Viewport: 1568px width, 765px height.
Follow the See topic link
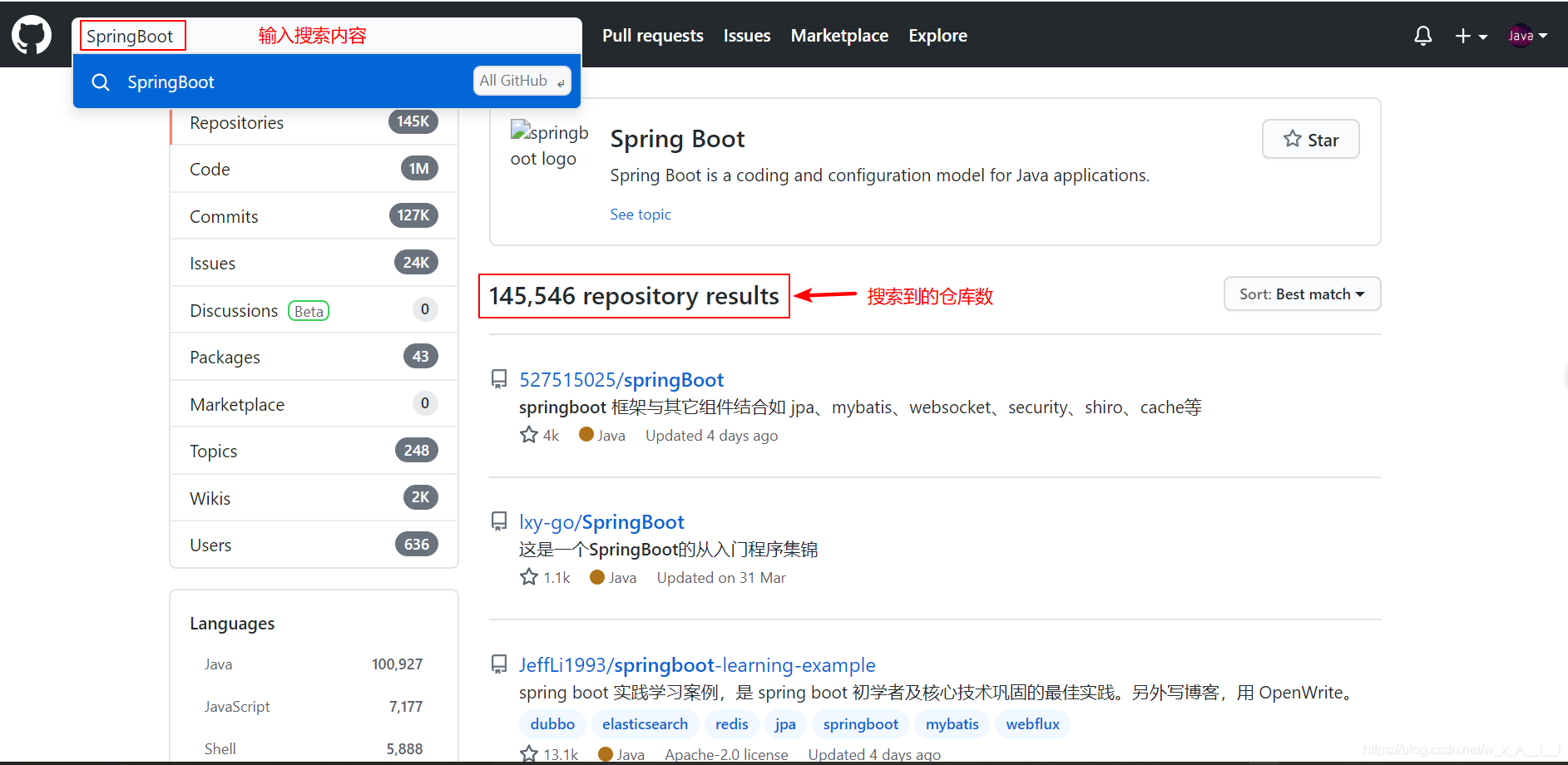click(641, 214)
